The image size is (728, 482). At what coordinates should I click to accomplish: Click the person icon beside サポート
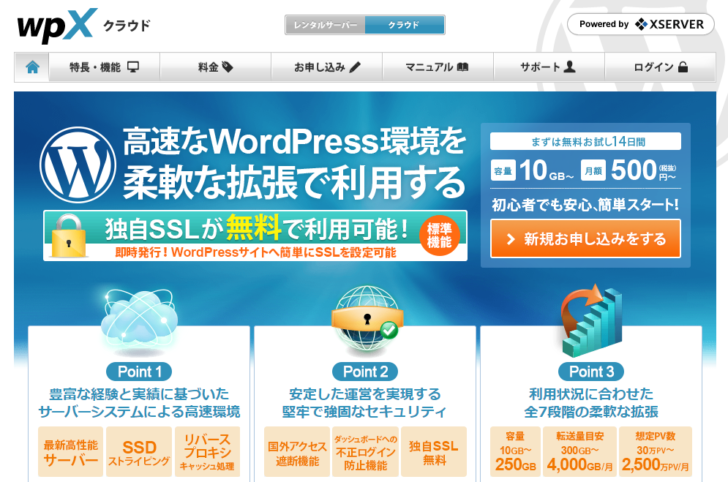[570, 67]
